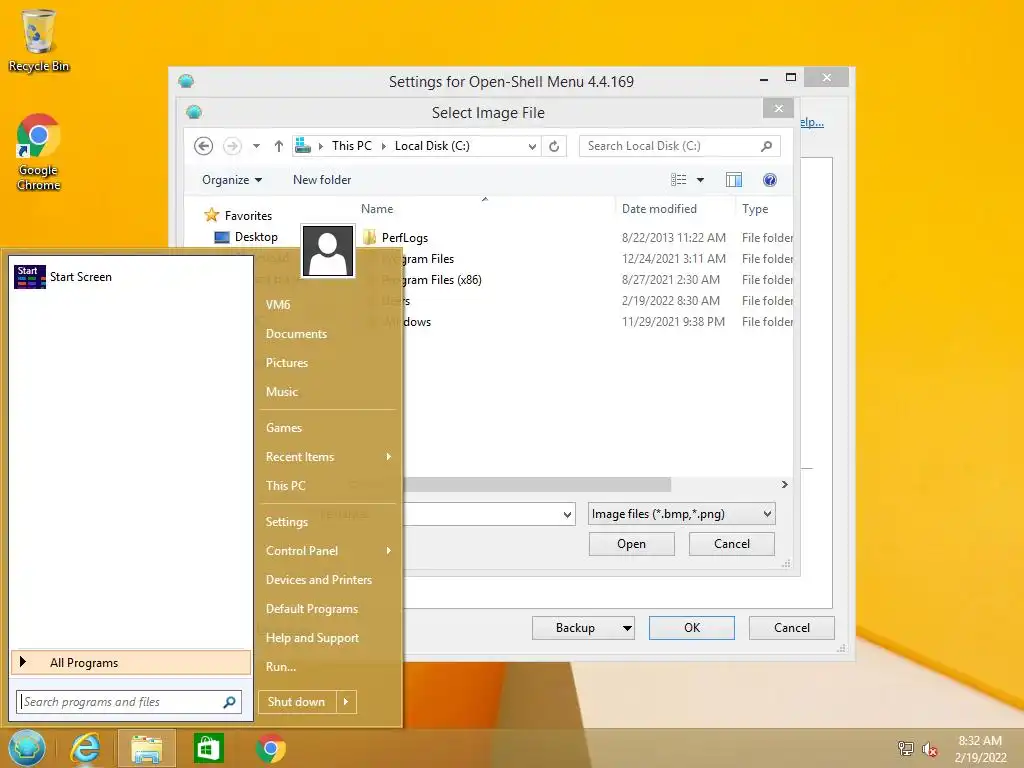Click the user account picture
Image resolution: width=1024 pixels, height=768 pixels.
pos(328,251)
